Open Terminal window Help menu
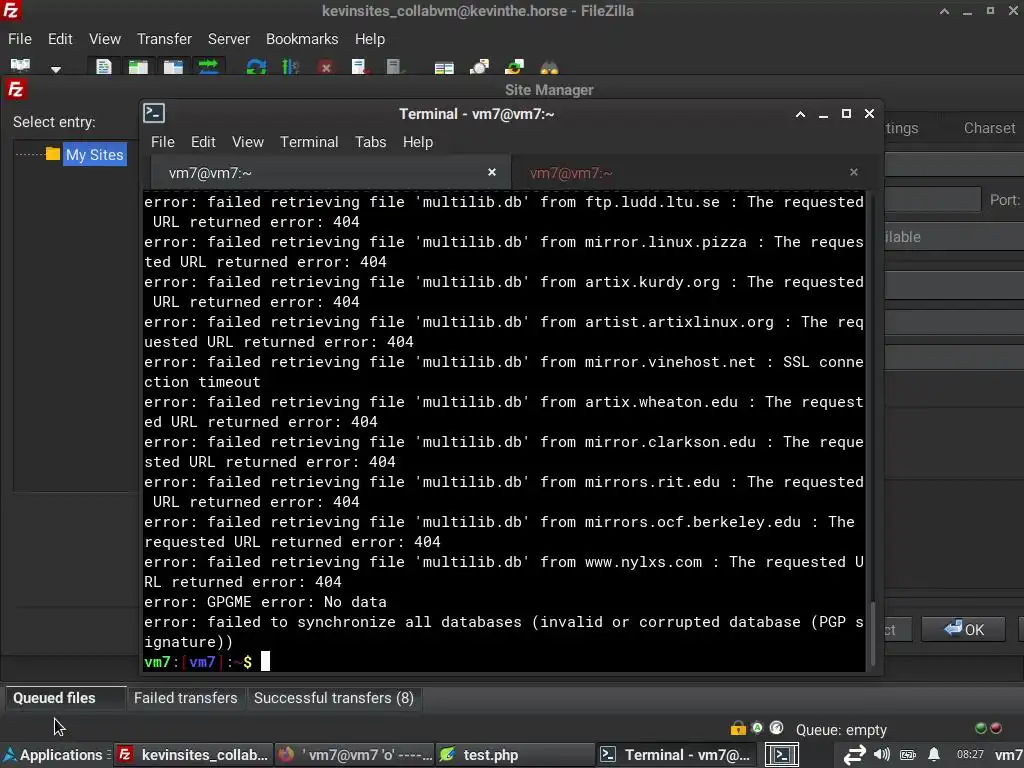This screenshot has width=1024, height=768. 417,142
